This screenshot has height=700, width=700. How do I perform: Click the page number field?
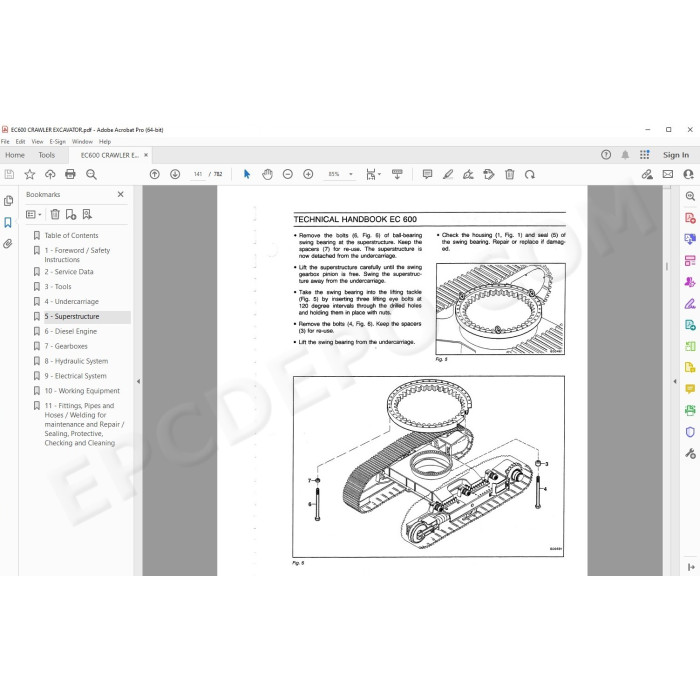coord(198,174)
